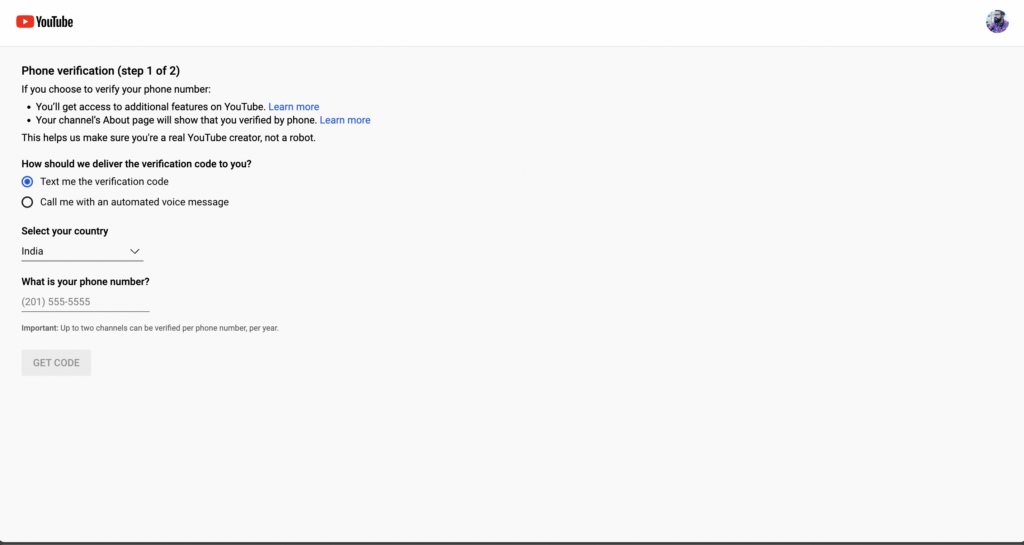
Task: Open Learn more about additional features
Action: point(294,106)
